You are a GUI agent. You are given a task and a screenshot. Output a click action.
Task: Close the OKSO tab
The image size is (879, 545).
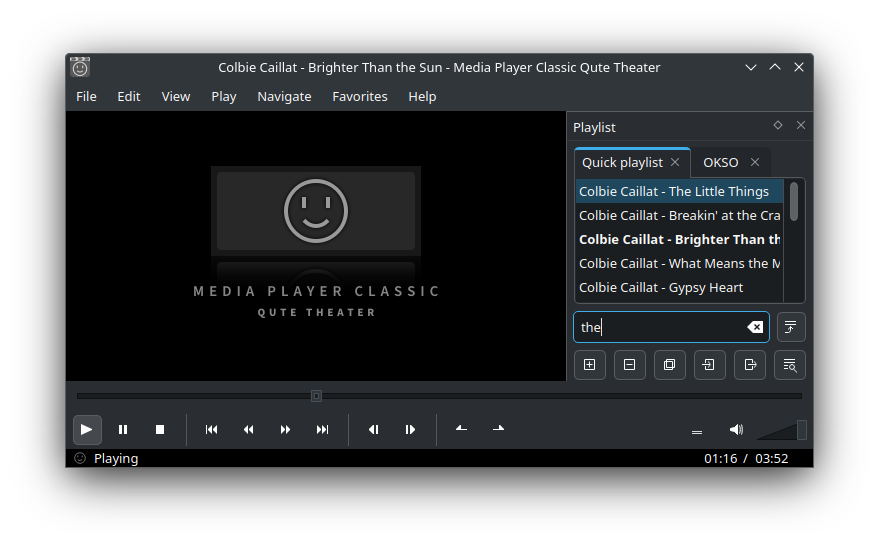point(755,162)
